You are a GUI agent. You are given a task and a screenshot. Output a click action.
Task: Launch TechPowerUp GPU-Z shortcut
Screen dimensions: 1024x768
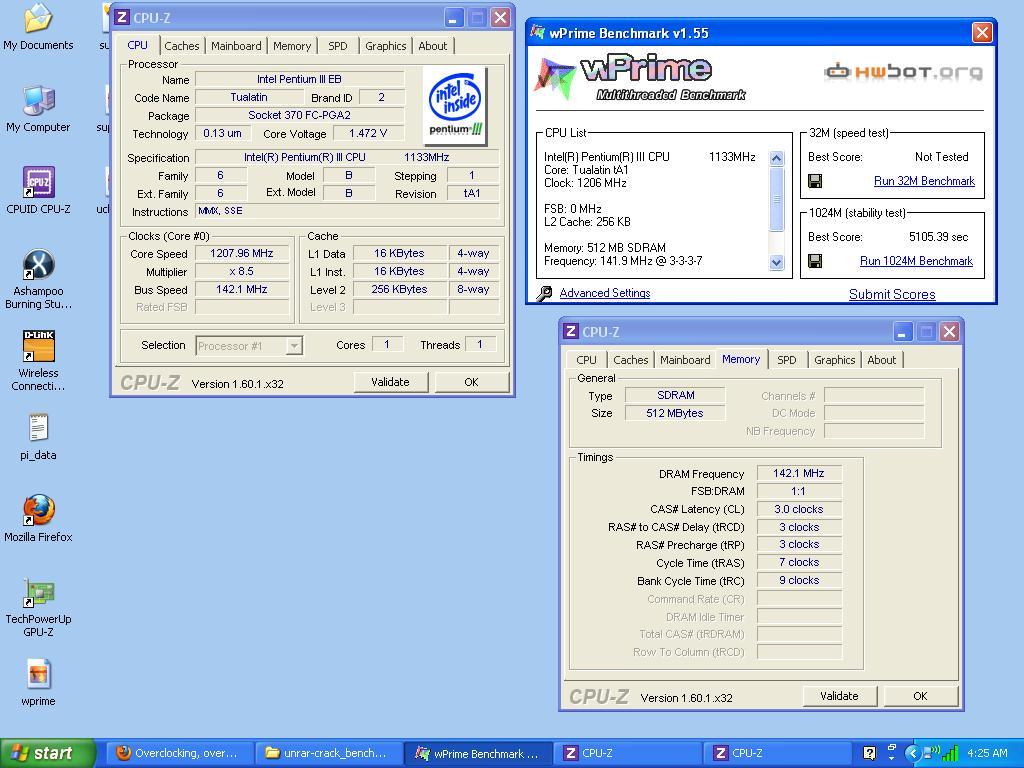(38, 607)
